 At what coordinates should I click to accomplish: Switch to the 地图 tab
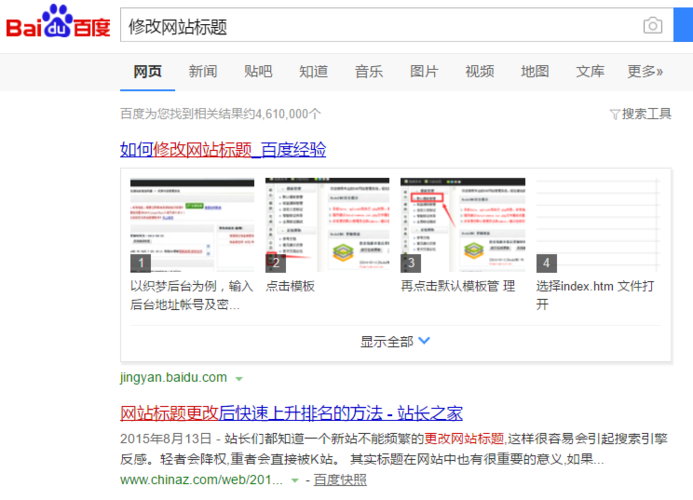click(x=535, y=72)
